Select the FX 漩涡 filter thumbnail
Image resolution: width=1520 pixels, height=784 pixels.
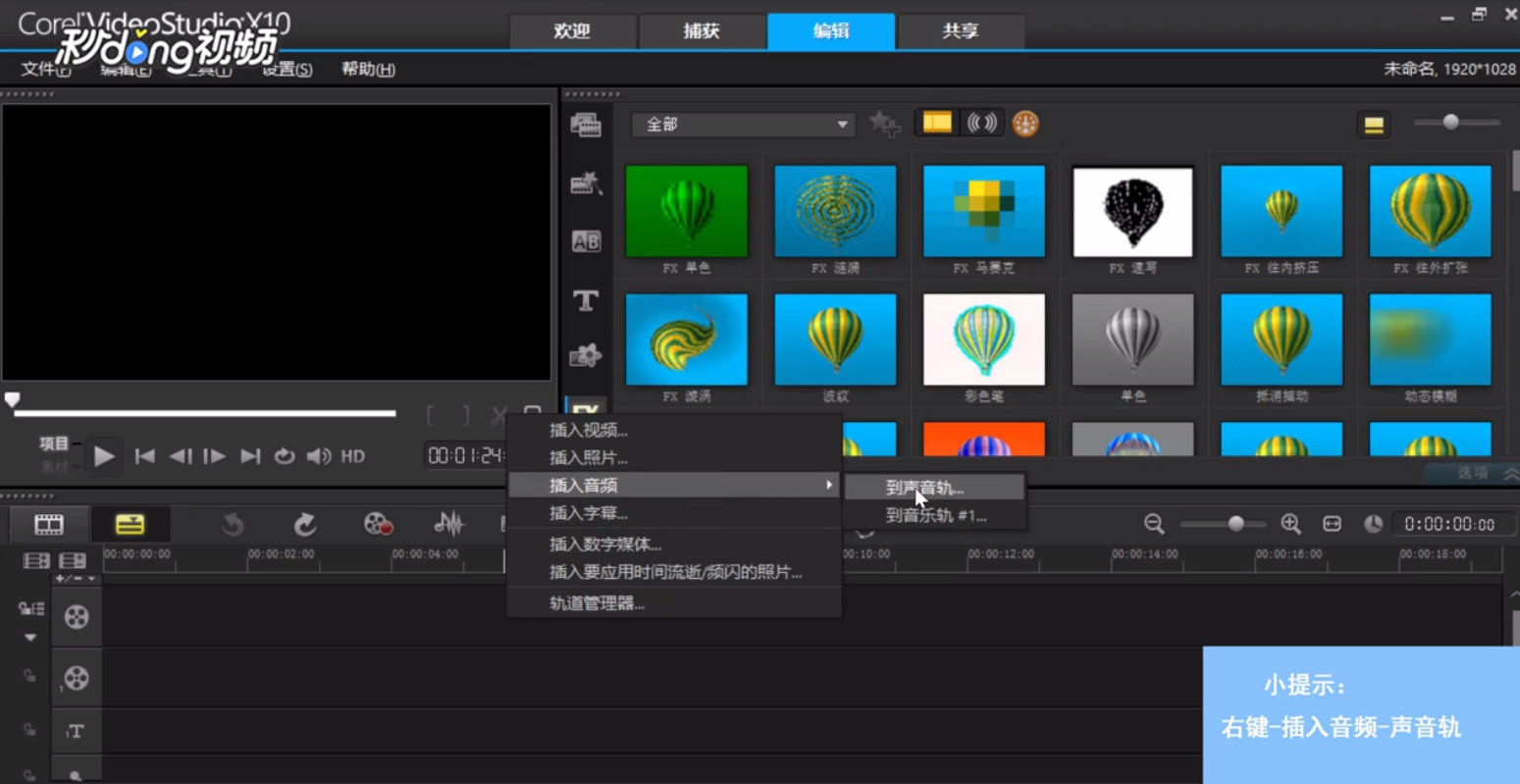pyautogui.click(x=686, y=340)
